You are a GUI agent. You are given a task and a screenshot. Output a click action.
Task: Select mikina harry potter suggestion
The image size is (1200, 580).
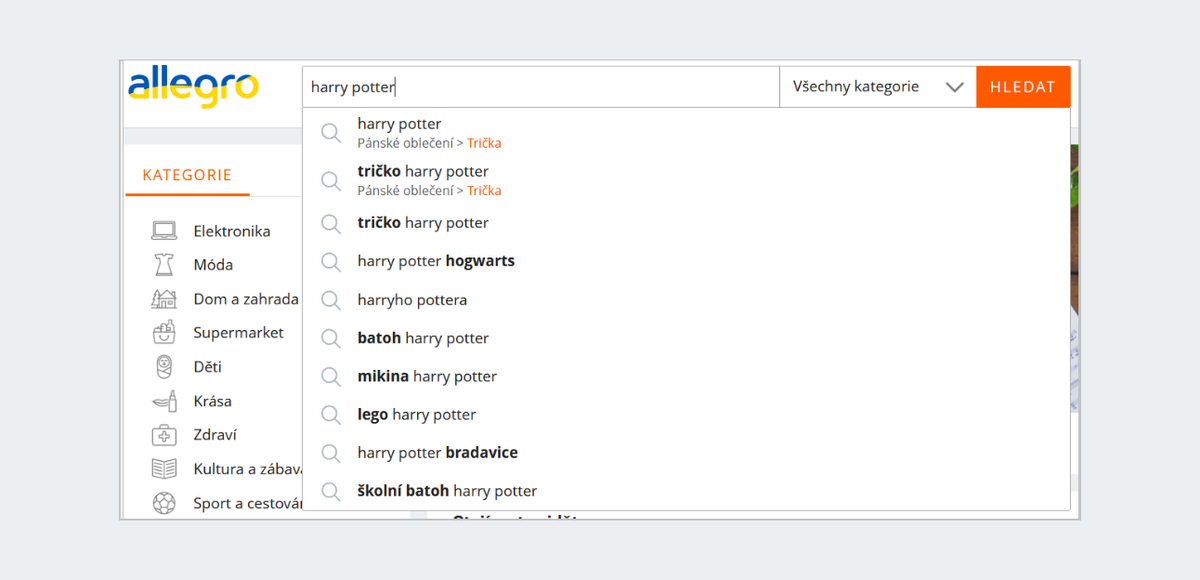point(686,376)
